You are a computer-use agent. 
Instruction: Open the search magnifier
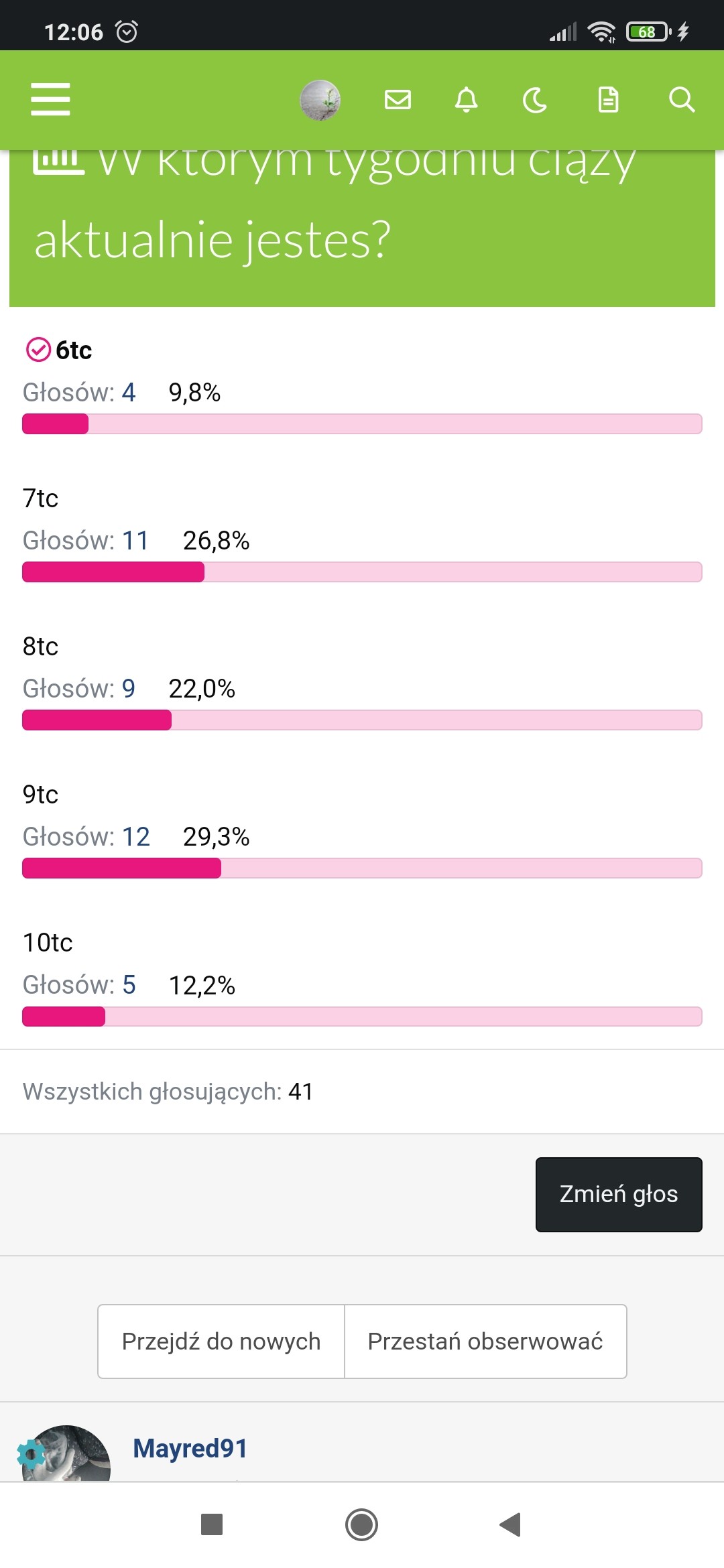[682, 100]
